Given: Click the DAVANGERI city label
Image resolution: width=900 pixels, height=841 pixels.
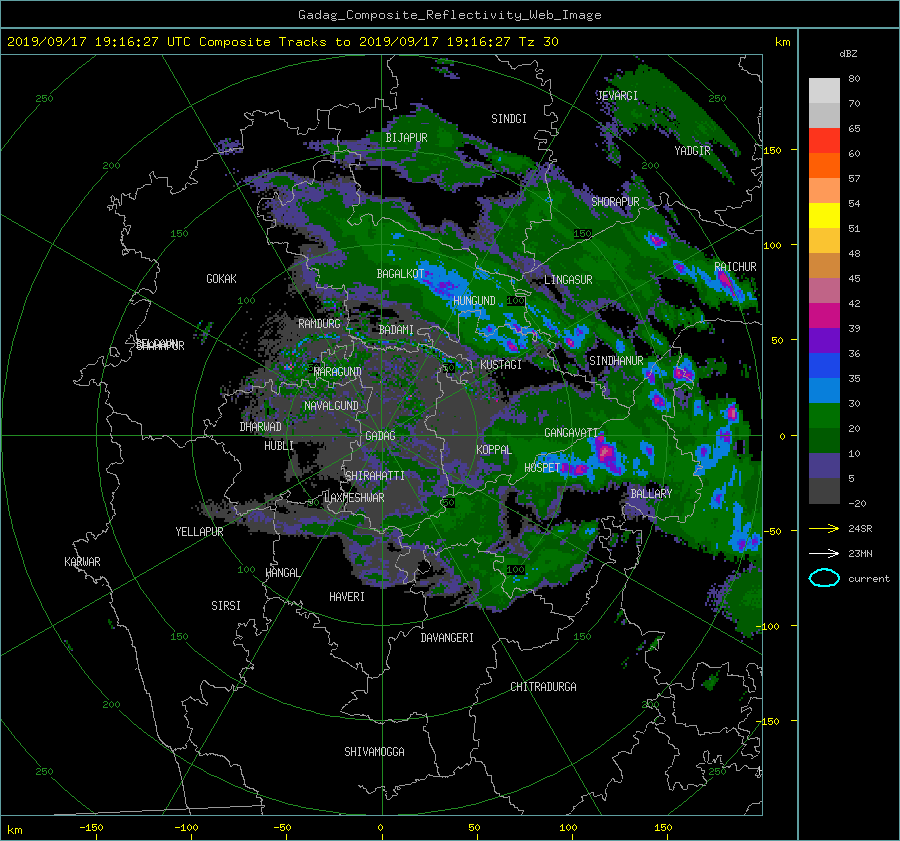Looking at the screenshot, I should pyautogui.click(x=447, y=638).
